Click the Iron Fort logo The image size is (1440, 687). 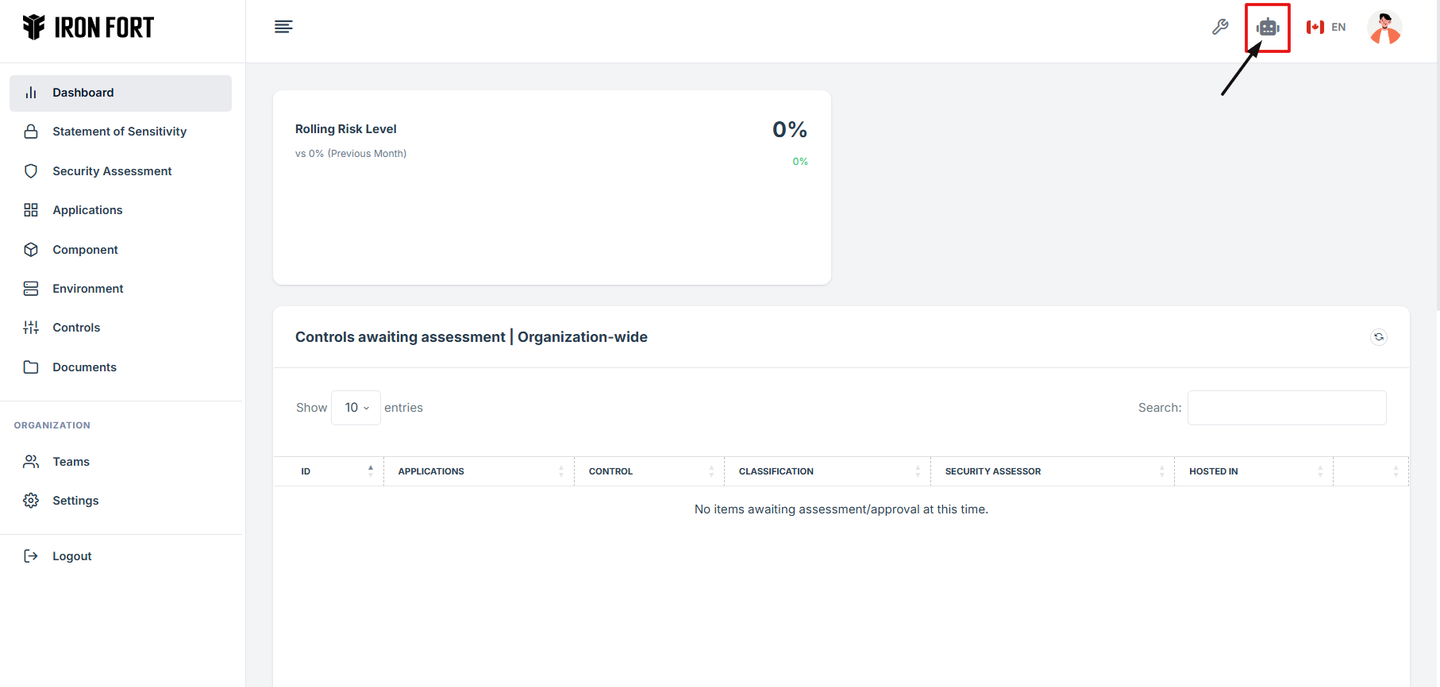pyautogui.click(x=88, y=28)
